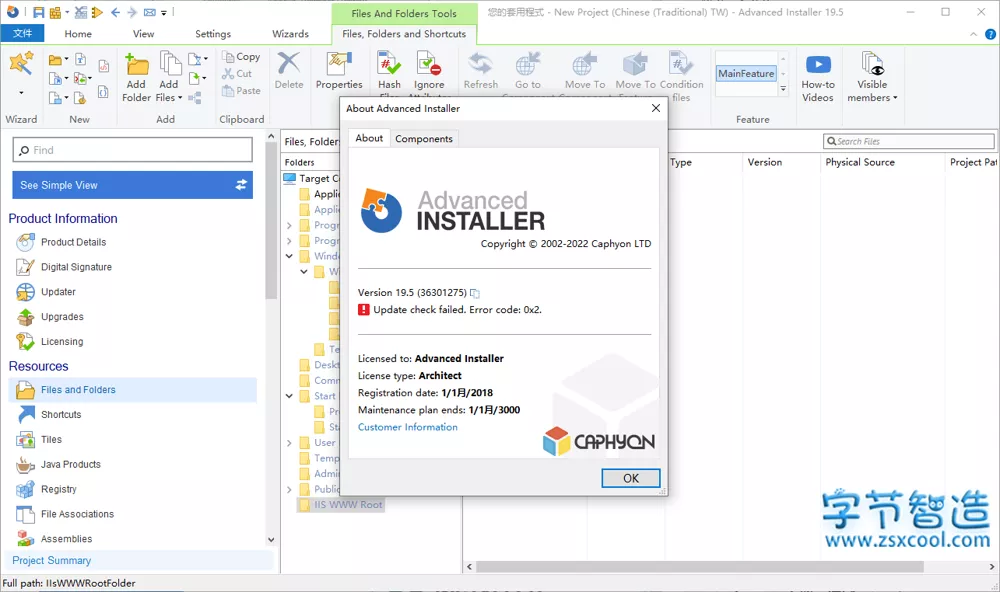This screenshot has width=1000, height=592.
Task: Click the Search Files field
Action: point(909,141)
